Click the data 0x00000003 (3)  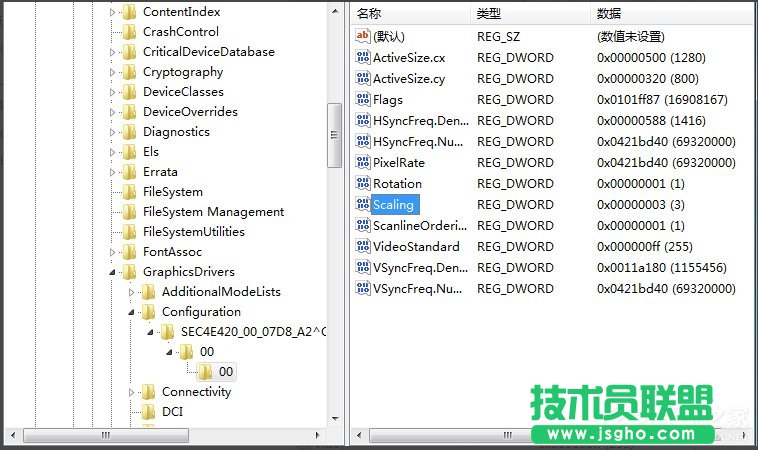(641, 204)
